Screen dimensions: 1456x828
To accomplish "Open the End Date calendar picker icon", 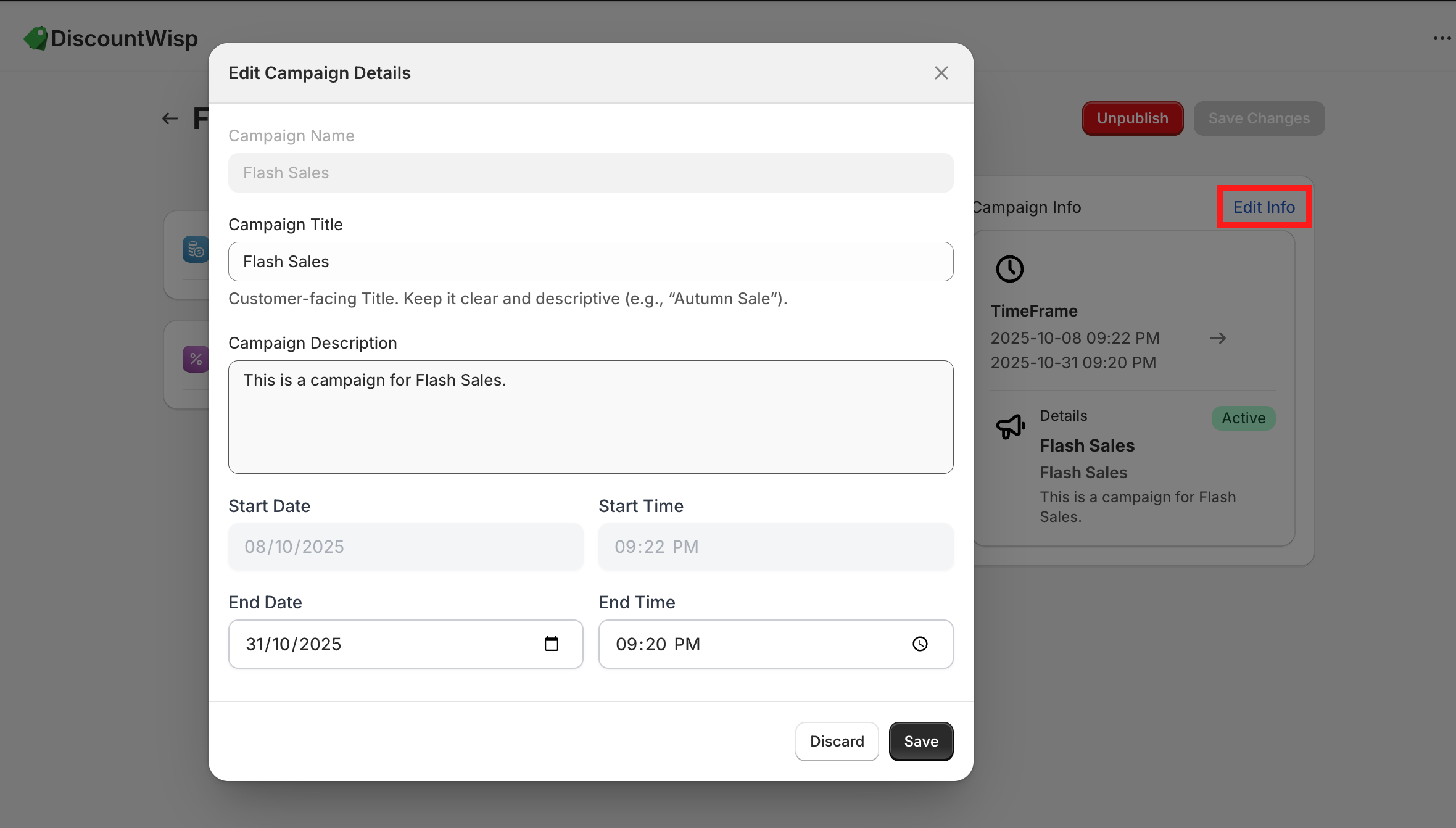I will click(x=551, y=644).
